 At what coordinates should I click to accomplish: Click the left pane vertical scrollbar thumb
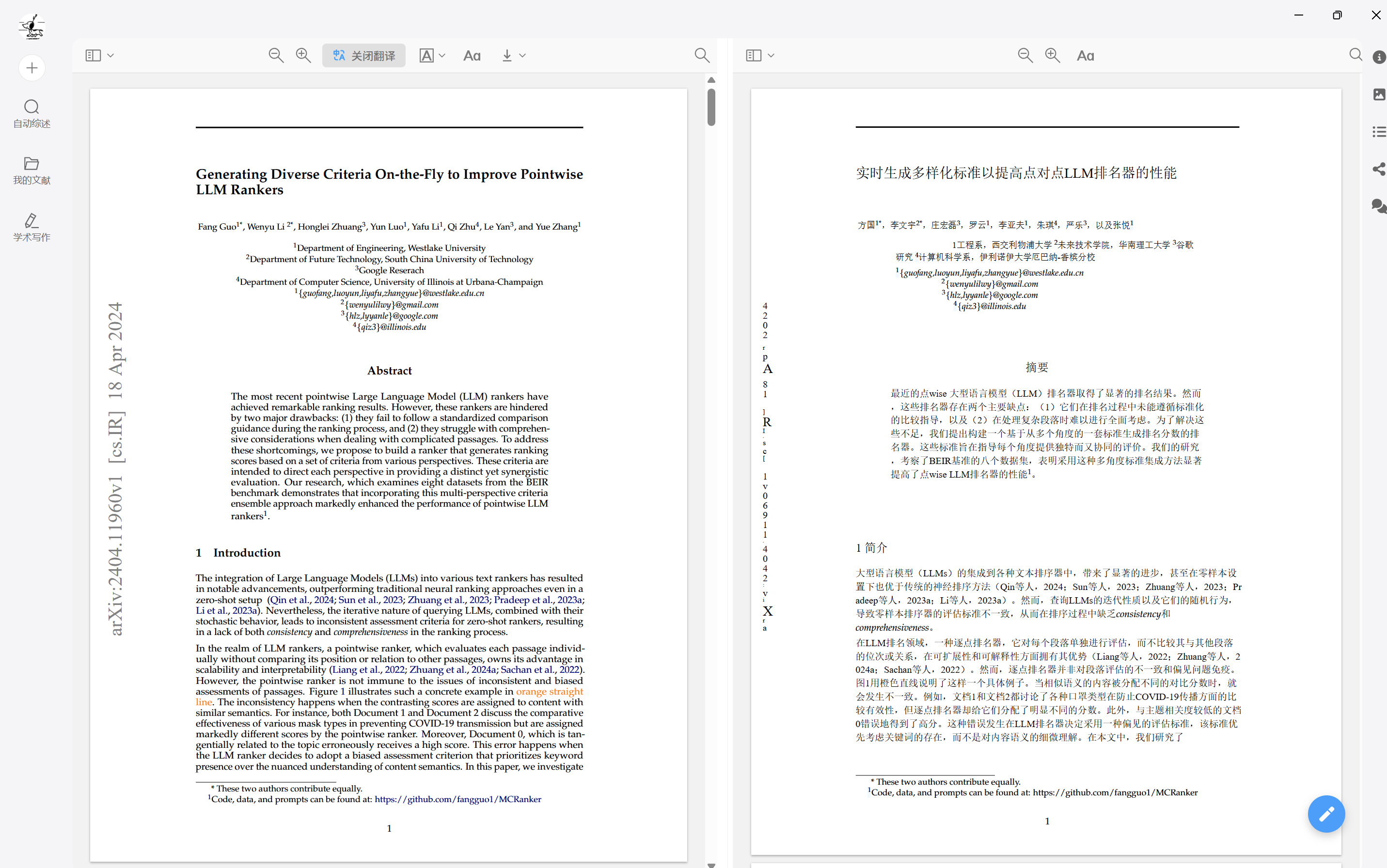(x=711, y=108)
